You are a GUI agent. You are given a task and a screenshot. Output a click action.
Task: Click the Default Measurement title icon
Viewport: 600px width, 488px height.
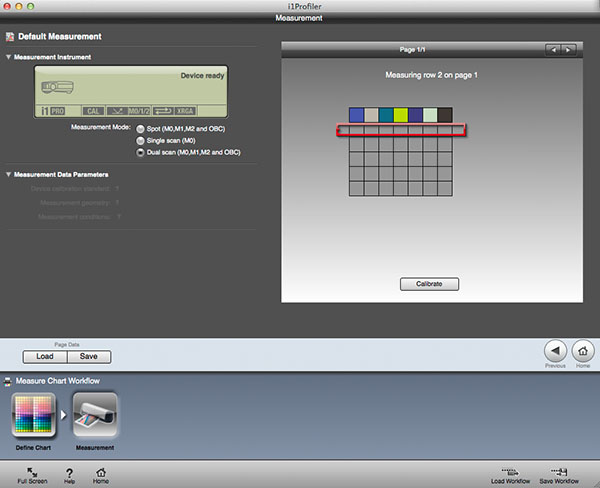click(10, 37)
